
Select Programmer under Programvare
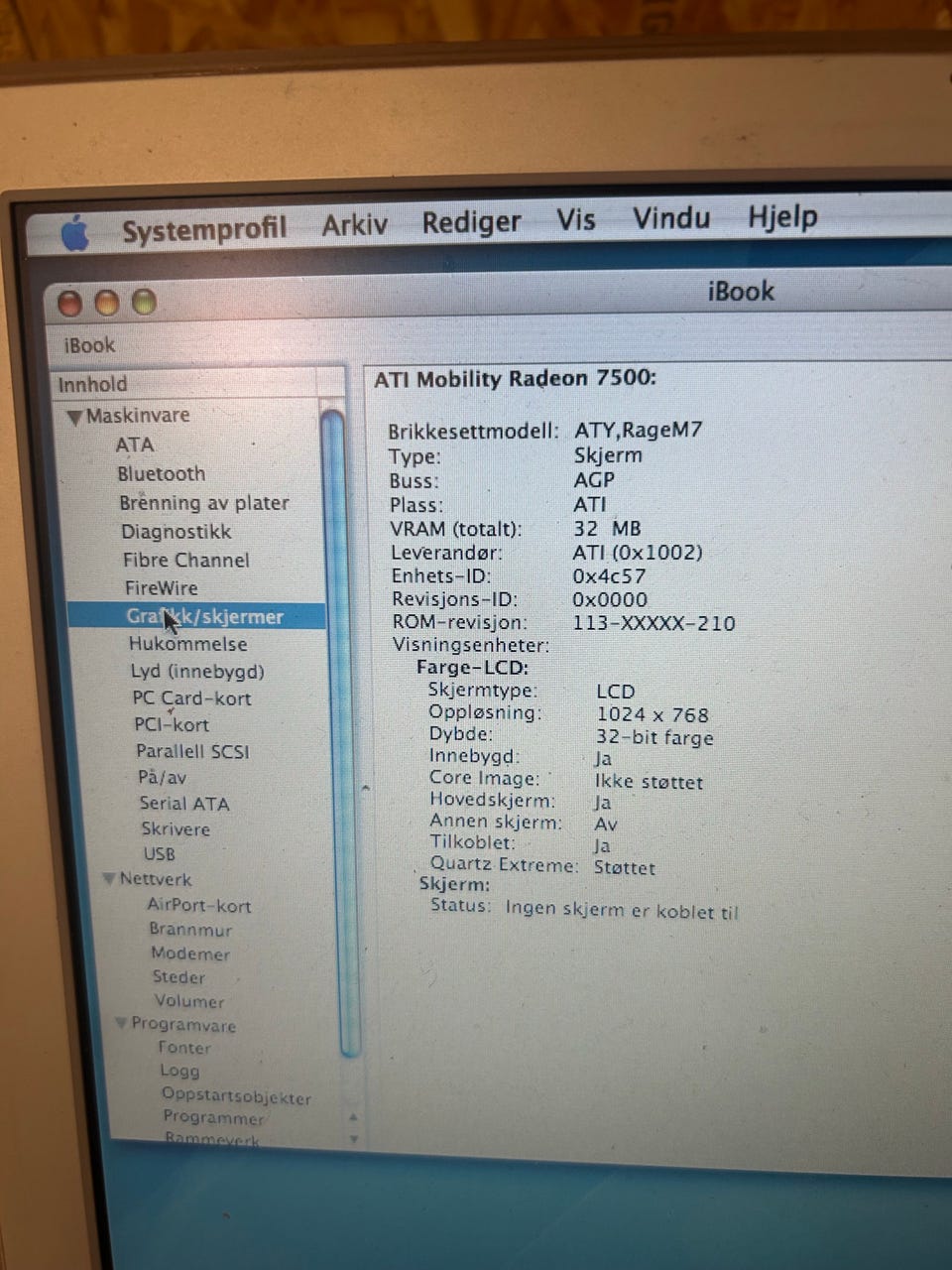click(213, 1118)
